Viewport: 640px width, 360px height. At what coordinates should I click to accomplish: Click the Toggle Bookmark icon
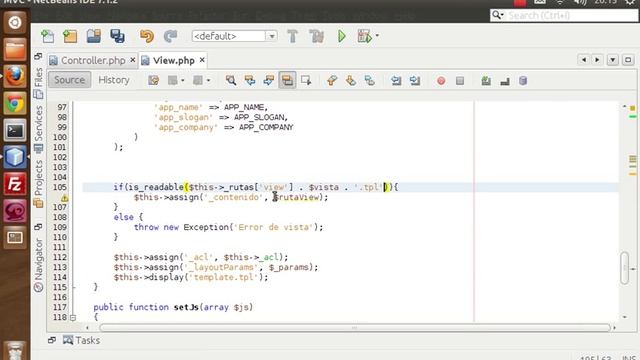pos(370,80)
